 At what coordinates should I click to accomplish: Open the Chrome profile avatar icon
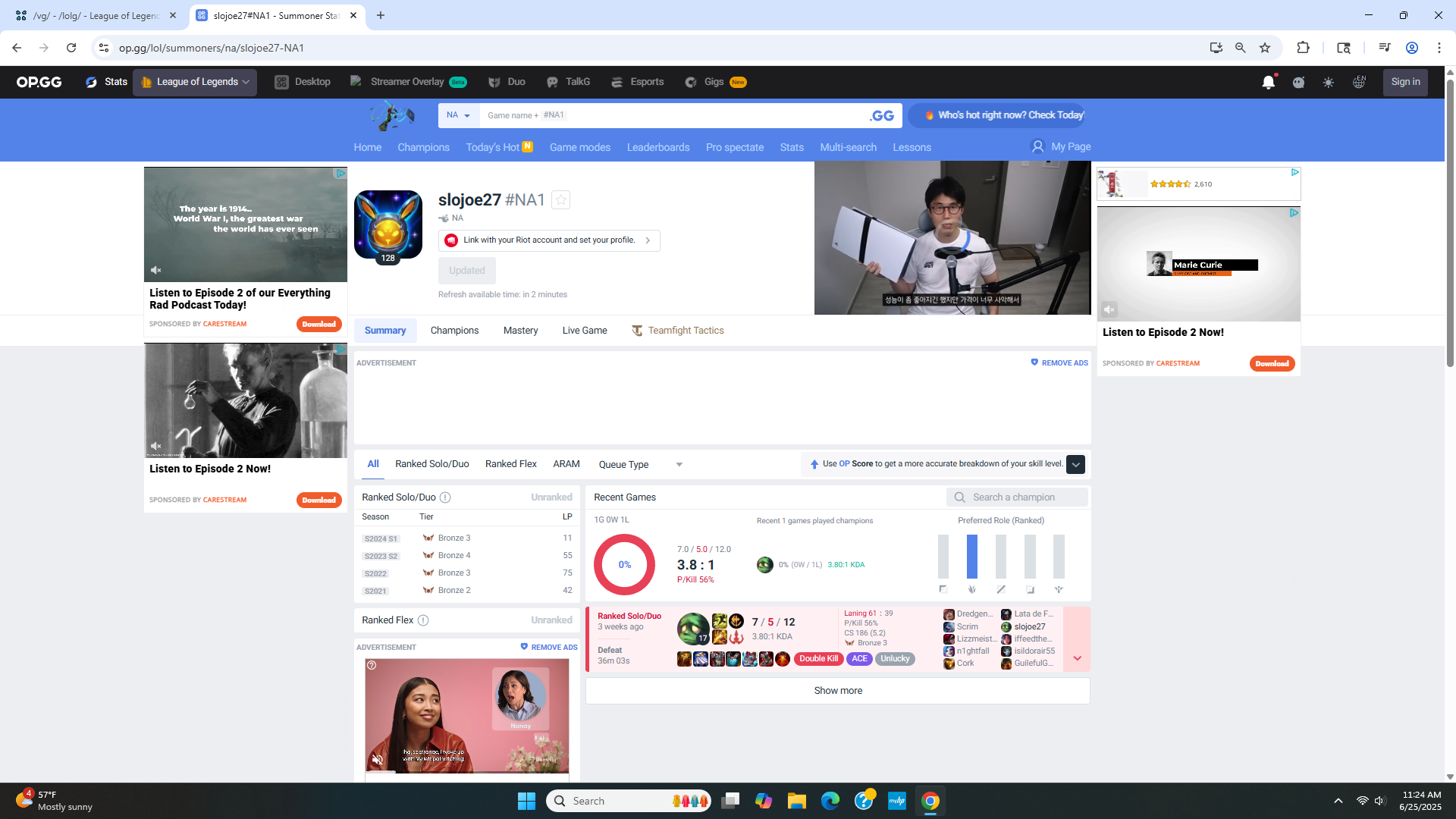click(1412, 48)
